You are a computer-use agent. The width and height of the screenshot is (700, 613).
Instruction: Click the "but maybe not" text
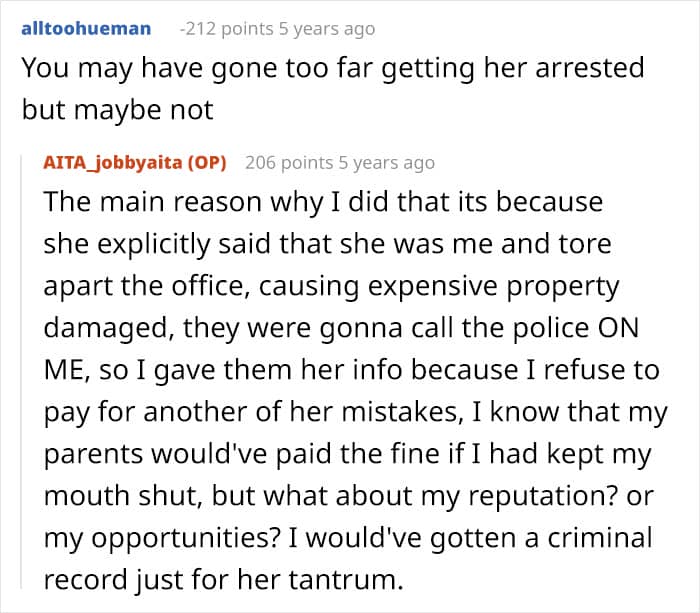[117, 110]
